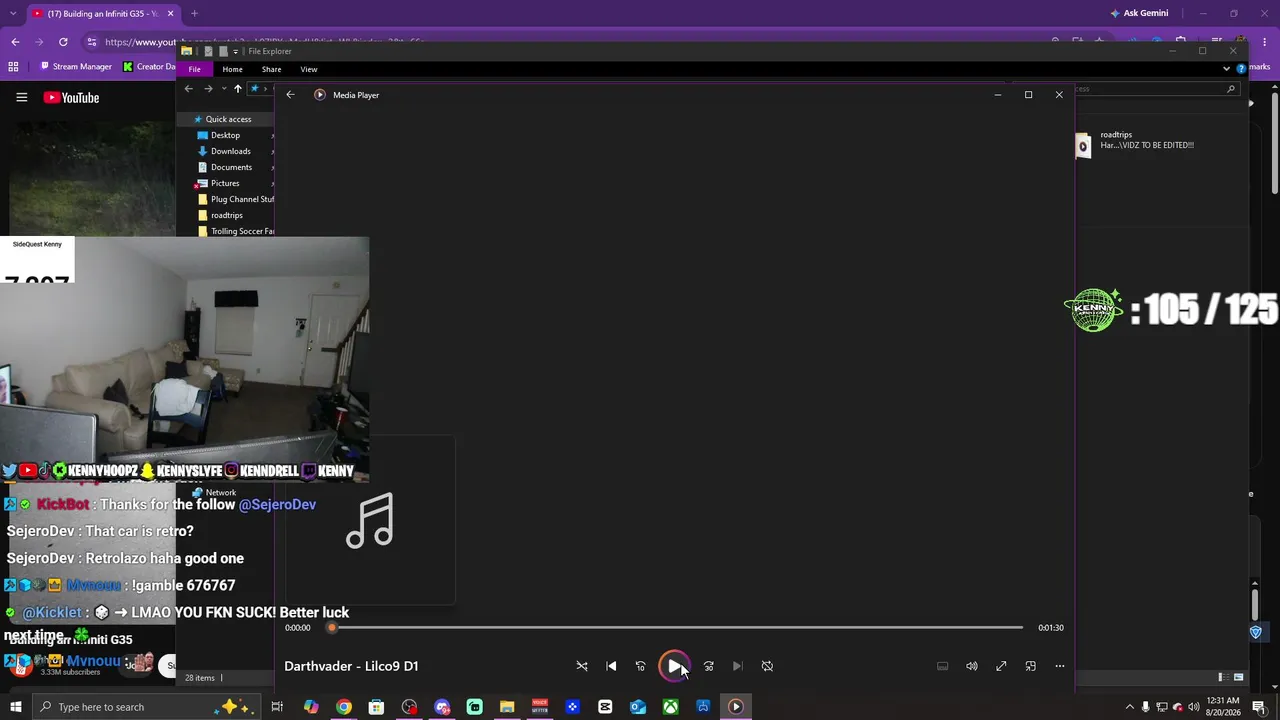Open notification center on taskbar
Screen dimensions: 1280x720
click(1258, 707)
